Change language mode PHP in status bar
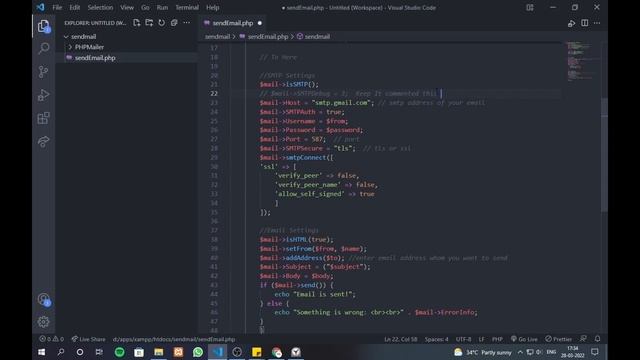 point(497,339)
